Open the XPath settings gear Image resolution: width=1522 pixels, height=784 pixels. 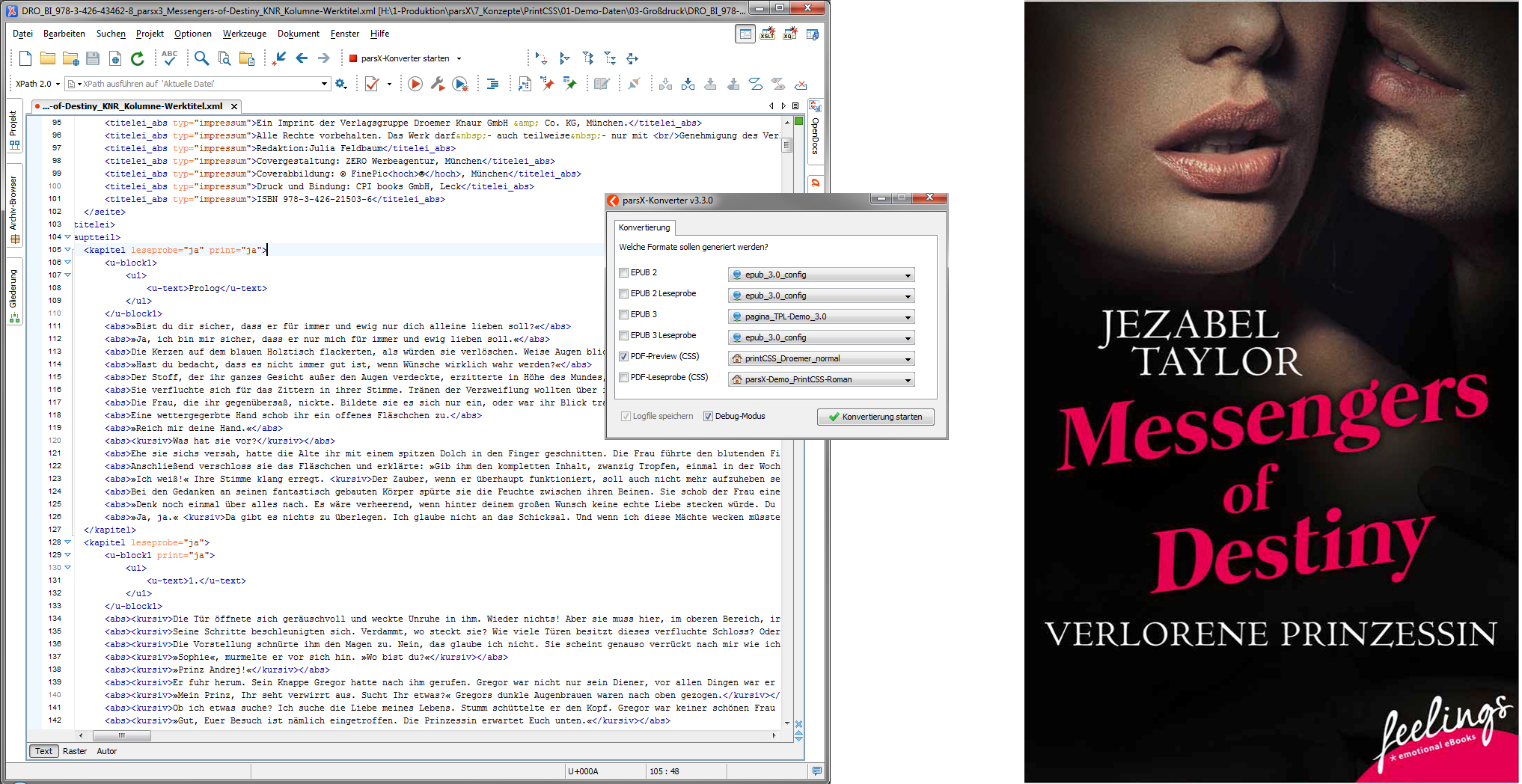point(341,84)
